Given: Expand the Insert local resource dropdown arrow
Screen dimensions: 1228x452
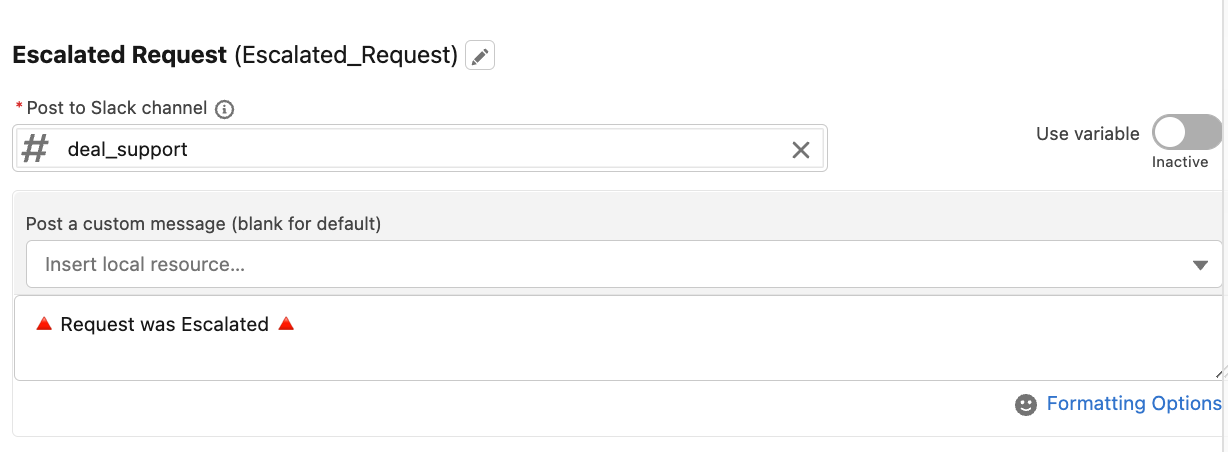Looking at the screenshot, I should coord(1201,265).
